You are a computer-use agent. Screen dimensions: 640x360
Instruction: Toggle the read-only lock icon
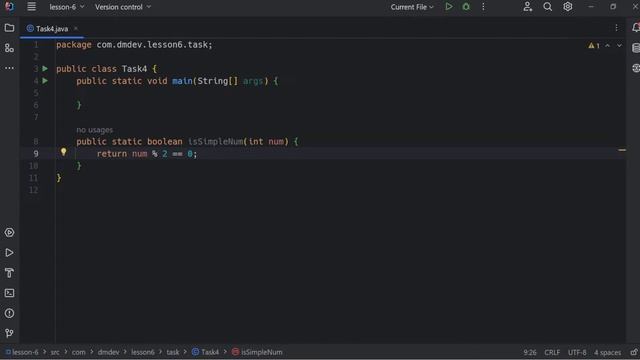[x=634, y=352]
